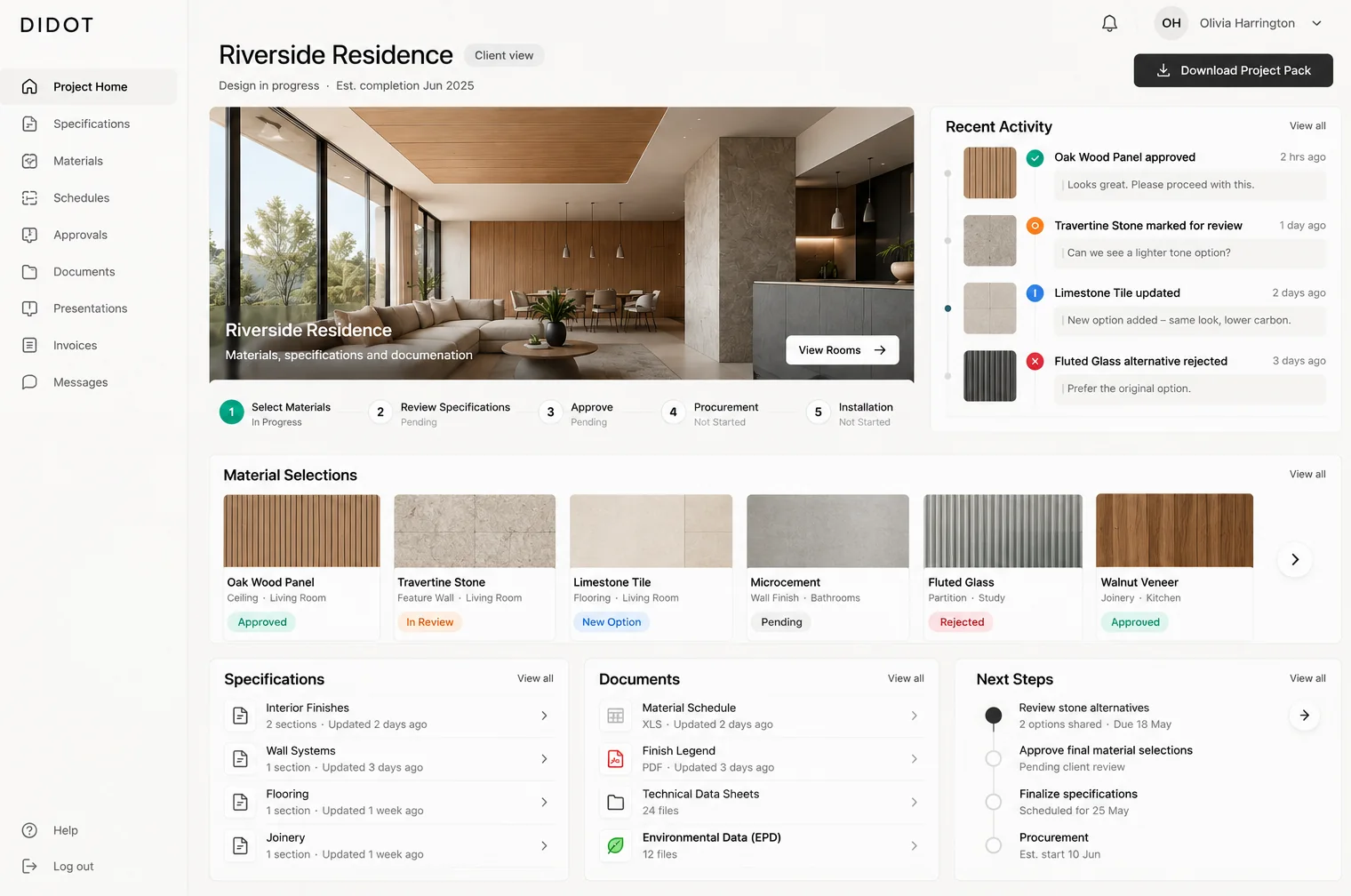Expand the Flooring specification chevron

tap(544, 803)
